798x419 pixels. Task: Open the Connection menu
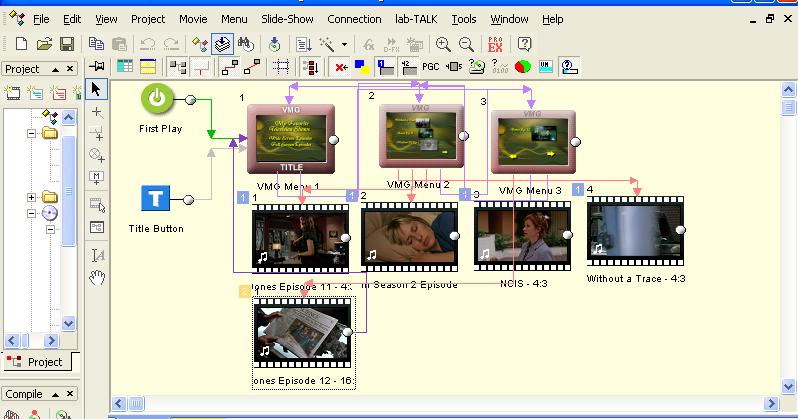coord(354,19)
